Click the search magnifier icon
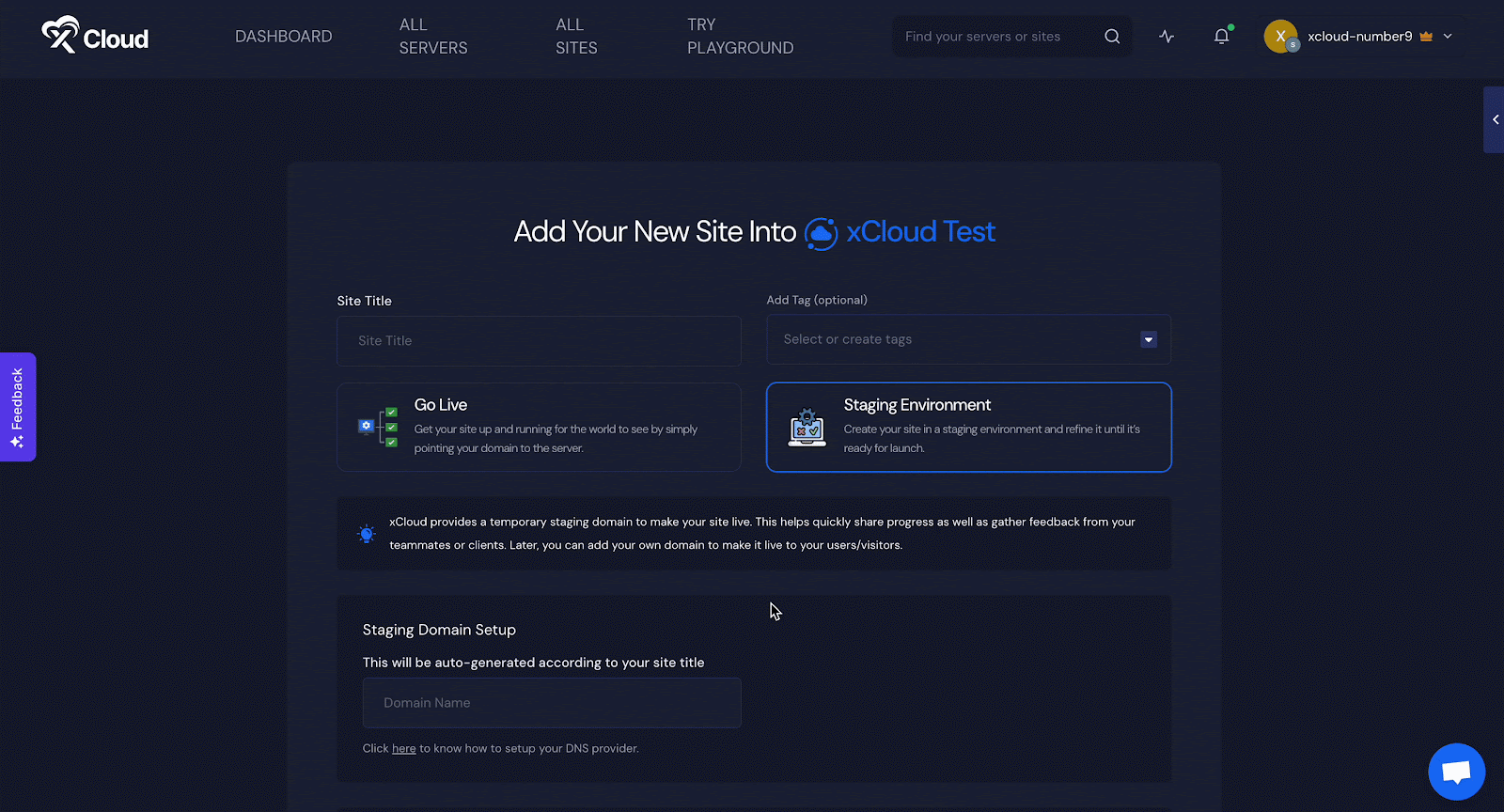The width and height of the screenshot is (1504, 812). point(1112,37)
